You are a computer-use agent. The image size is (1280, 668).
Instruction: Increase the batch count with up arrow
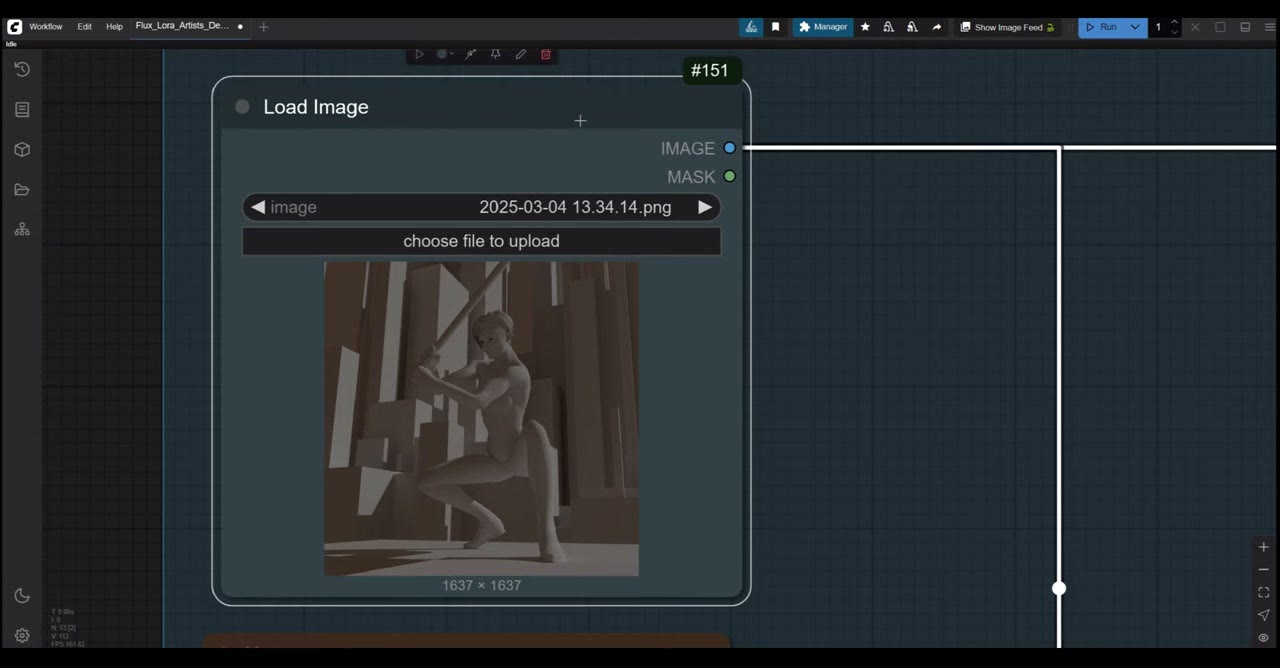1175,22
